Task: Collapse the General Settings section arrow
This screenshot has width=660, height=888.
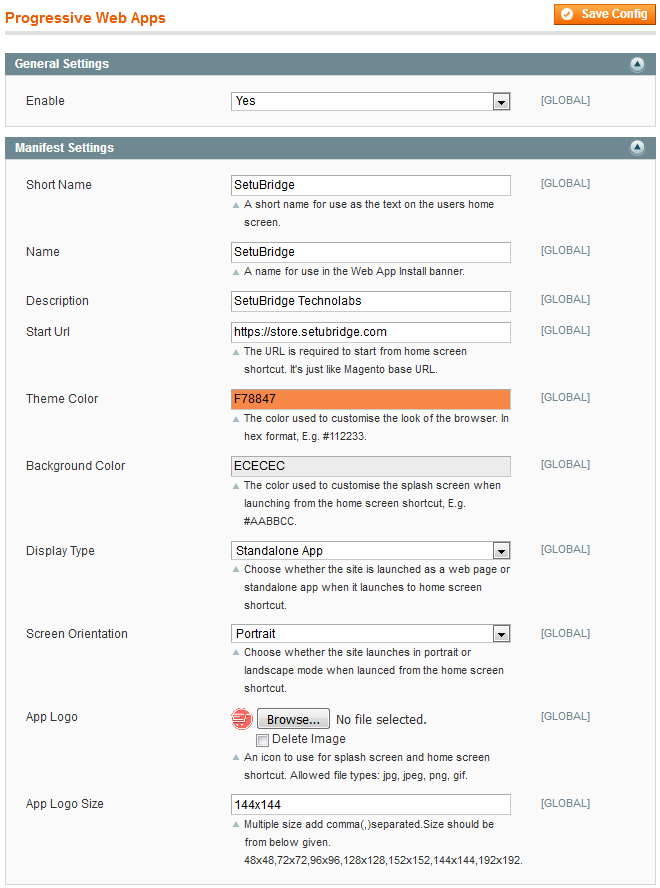Action: point(637,64)
